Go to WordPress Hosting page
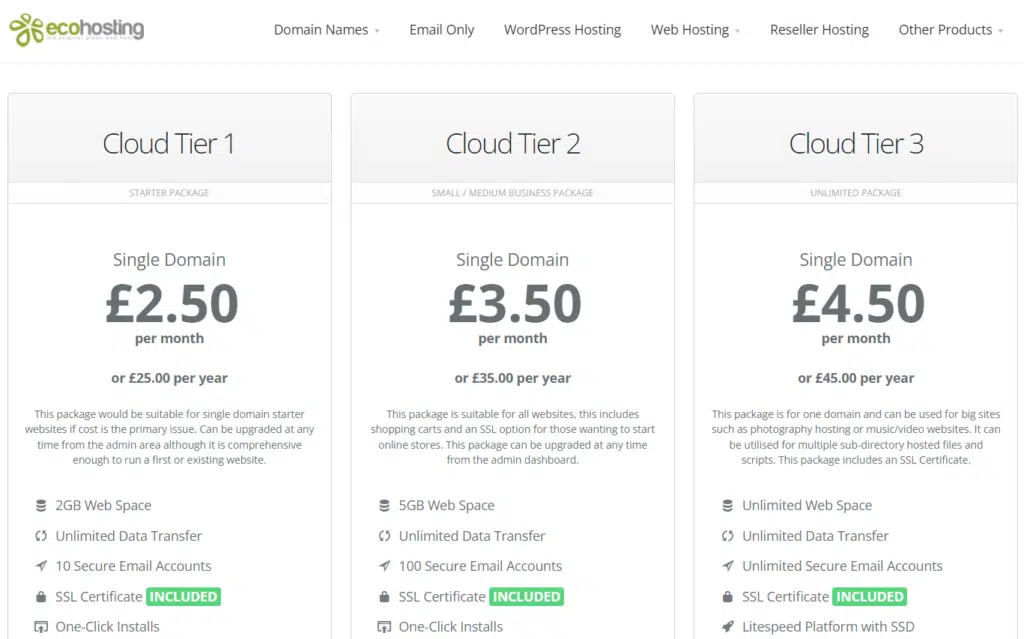This screenshot has height=639, width=1024. point(562,30)
